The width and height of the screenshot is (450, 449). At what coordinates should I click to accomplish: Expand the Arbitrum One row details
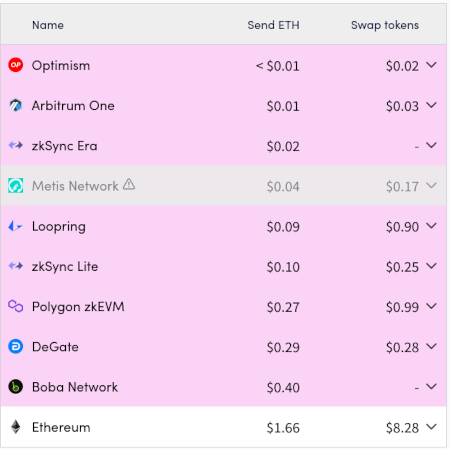click(431, 105)
